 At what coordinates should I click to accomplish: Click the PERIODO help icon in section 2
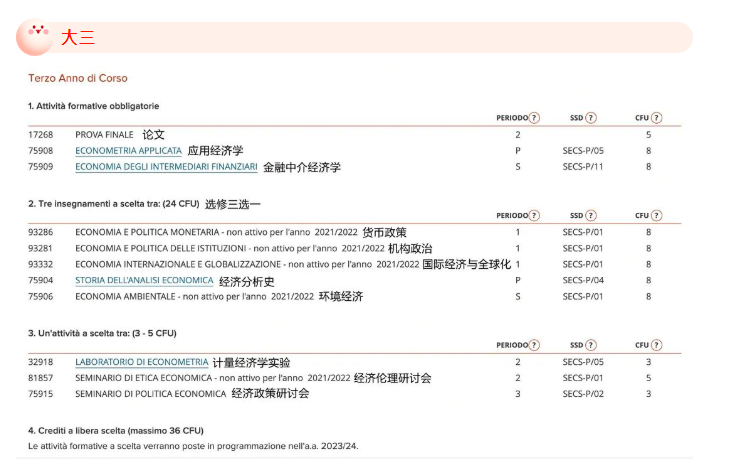point(534,215)
